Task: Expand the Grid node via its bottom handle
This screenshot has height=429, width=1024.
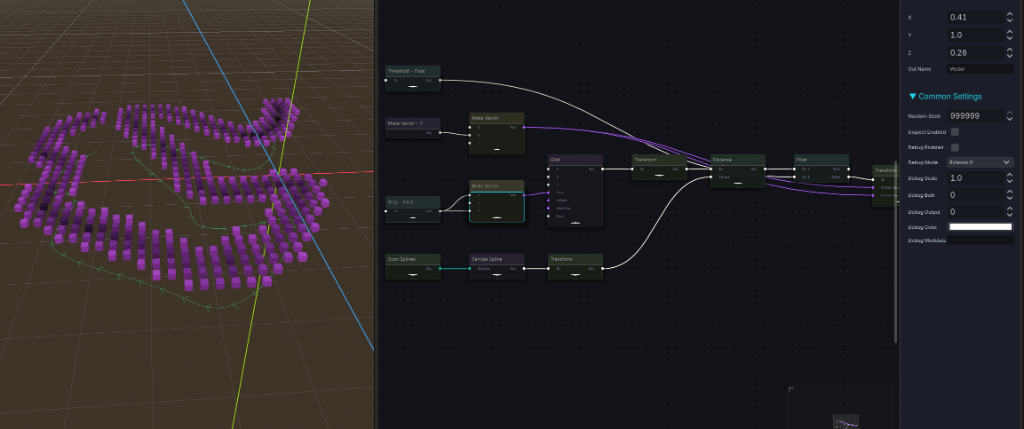Action: click(575, 223)
